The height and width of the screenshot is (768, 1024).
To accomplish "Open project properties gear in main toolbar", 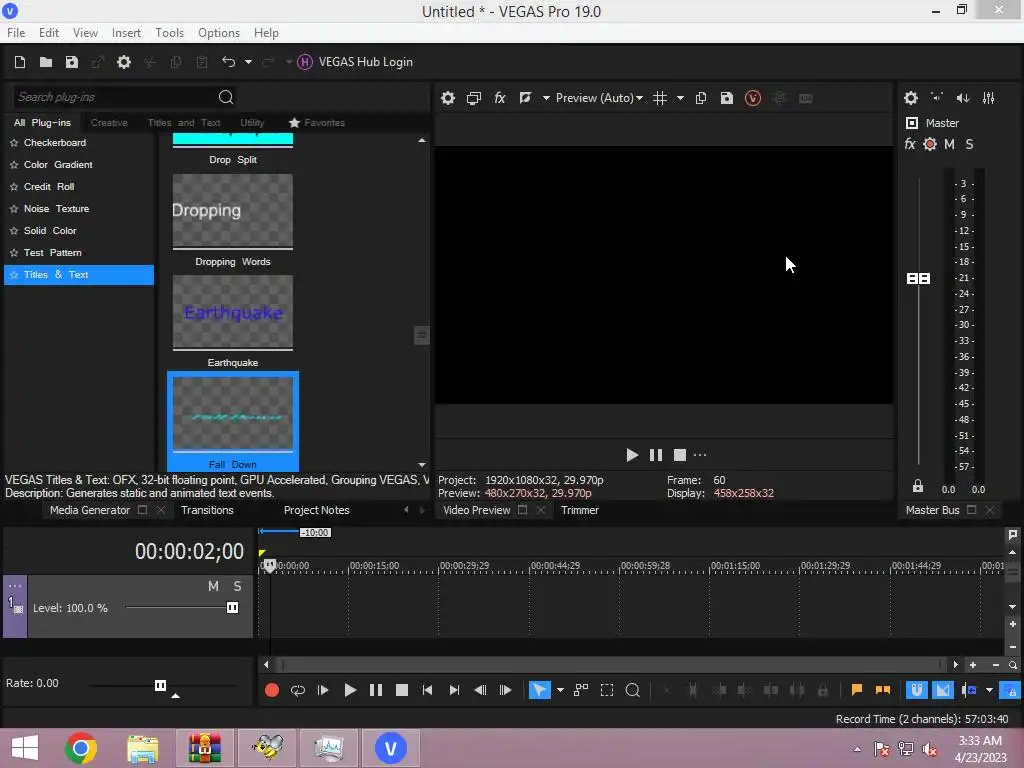I will (x=123, y=62).
